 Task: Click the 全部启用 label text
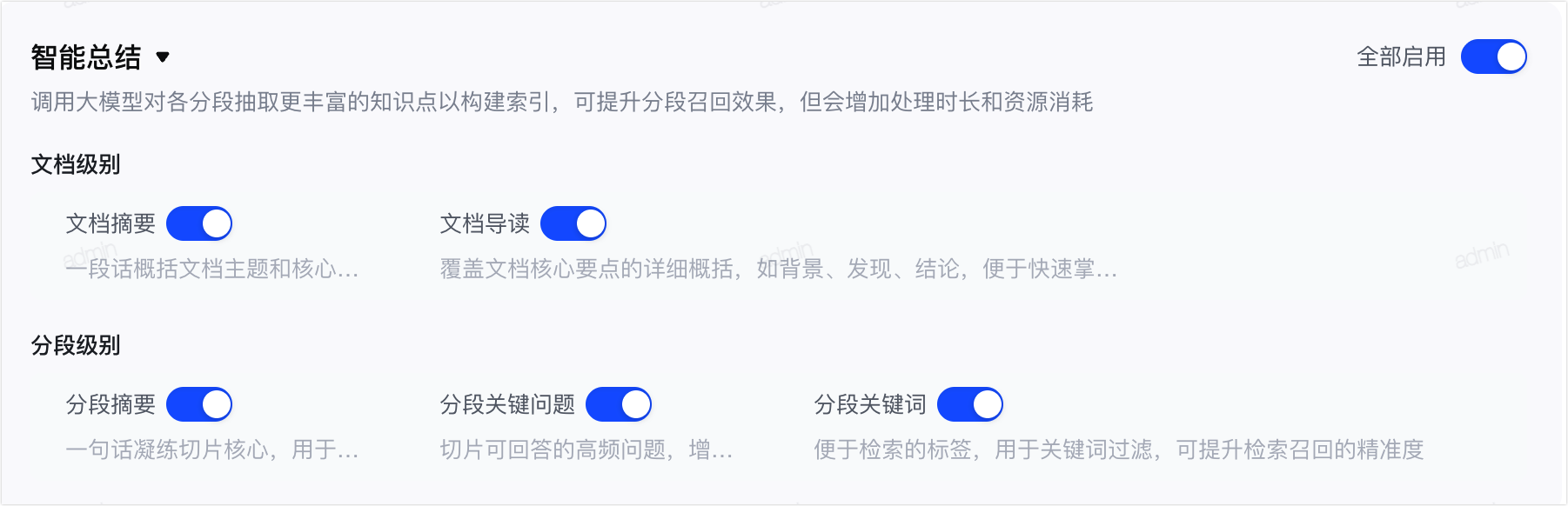click(x=1401, y=57)
